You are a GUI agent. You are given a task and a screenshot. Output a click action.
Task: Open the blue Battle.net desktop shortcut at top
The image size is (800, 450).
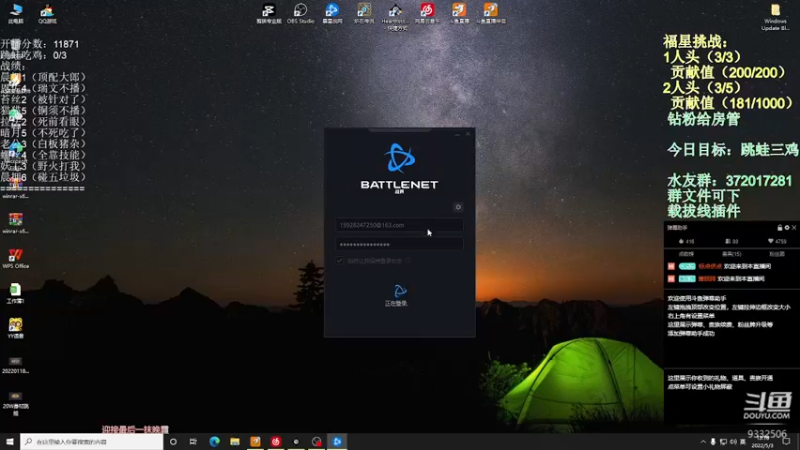tap(332, 13)
